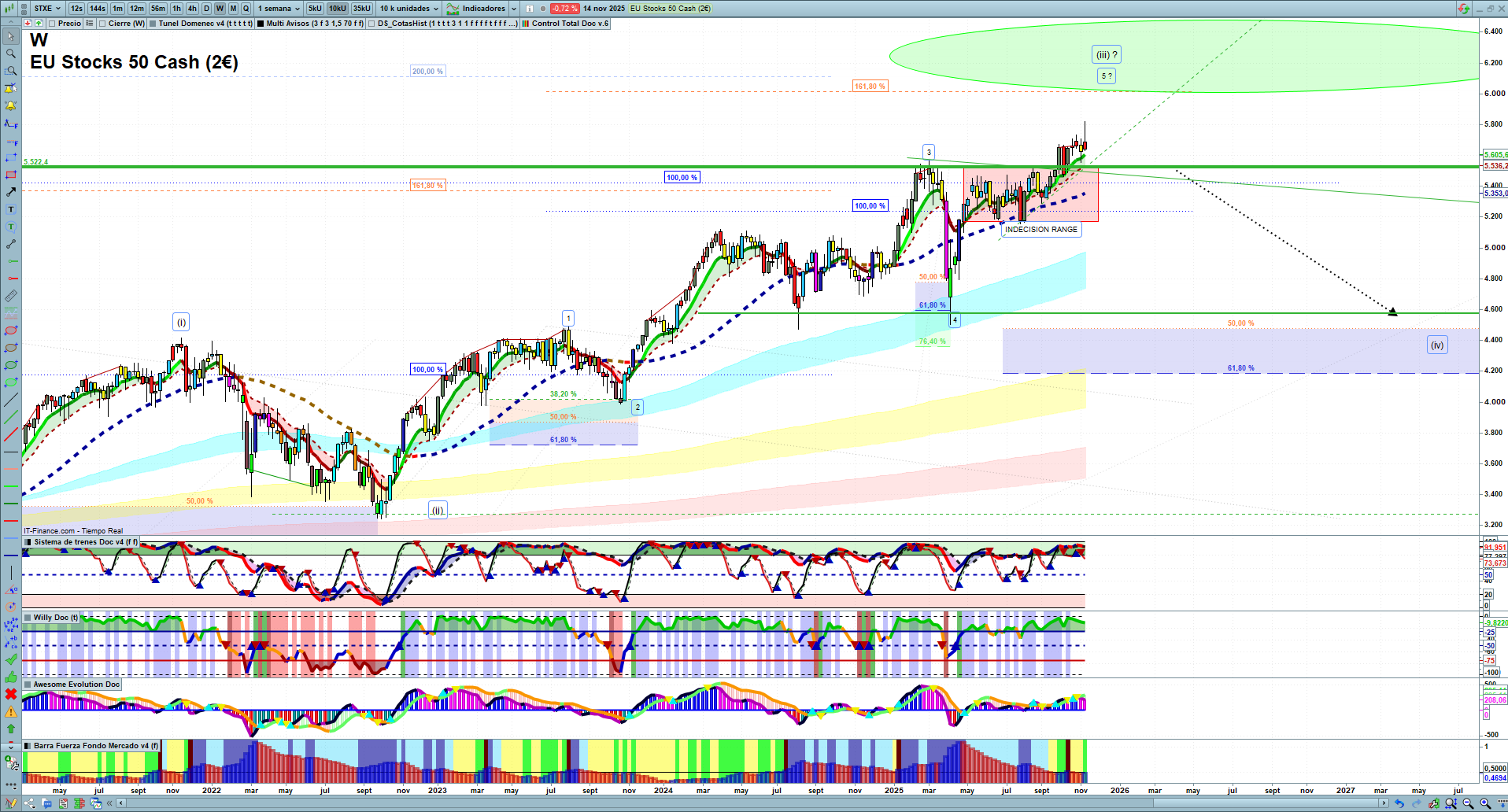Image resolution: width=1508 pixels, height=812 pixels.
Task: Open the drawing pencil settings icon
Action: (11, 803)
